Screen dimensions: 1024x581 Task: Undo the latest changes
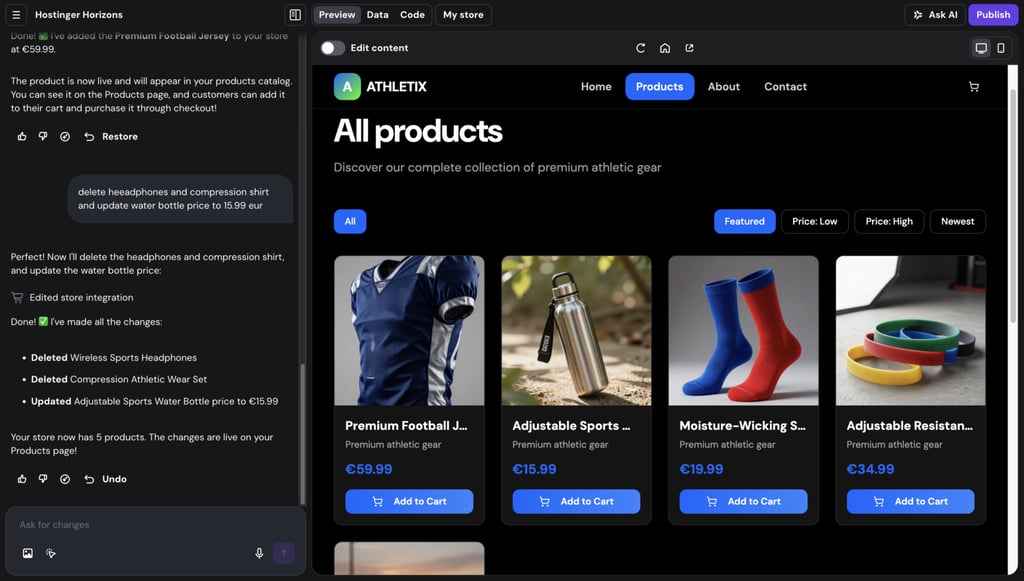tap(105, 479)
